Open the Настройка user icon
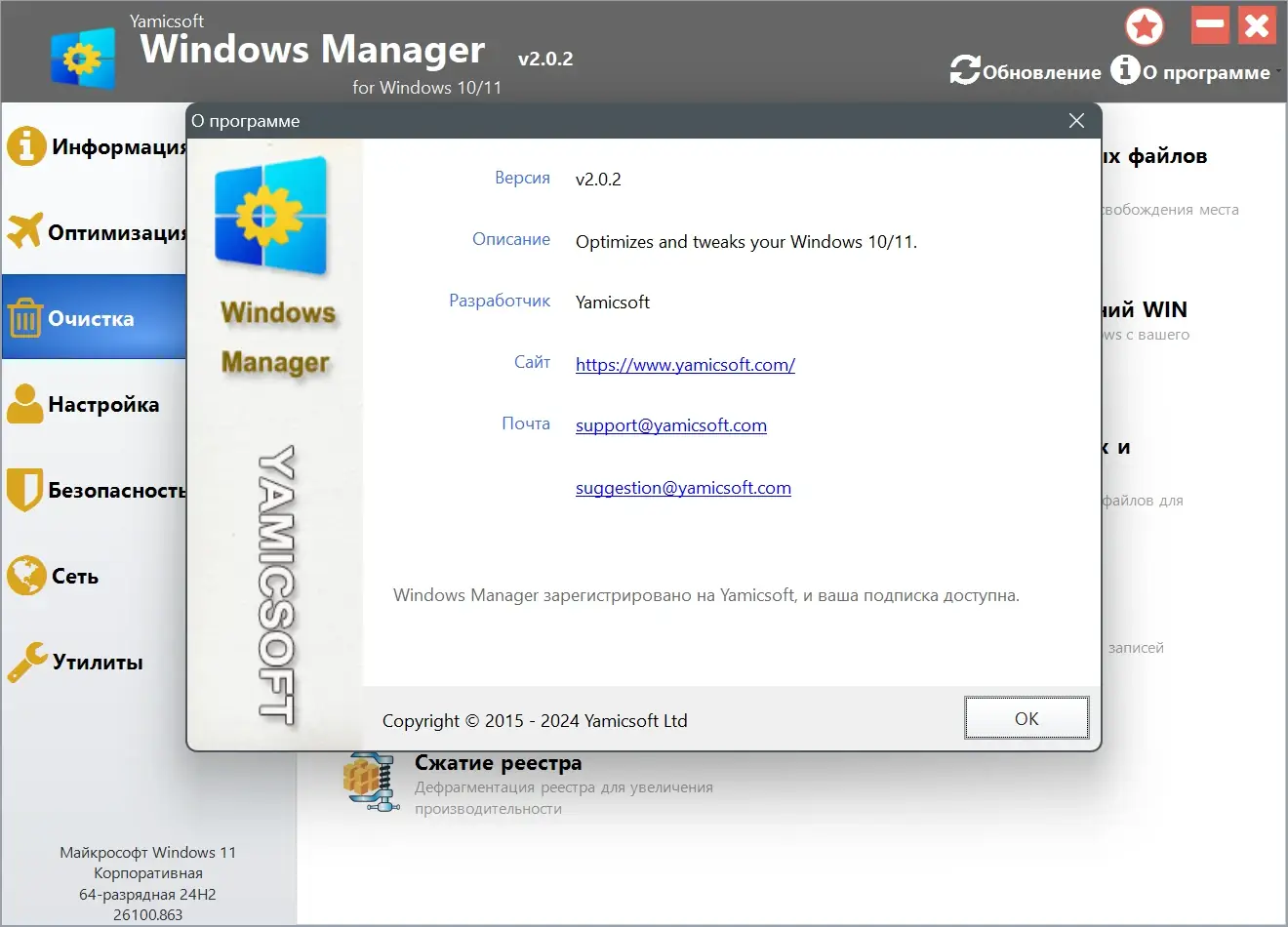The height and width of the screenshot is (927, 1288). coord(26,403)
